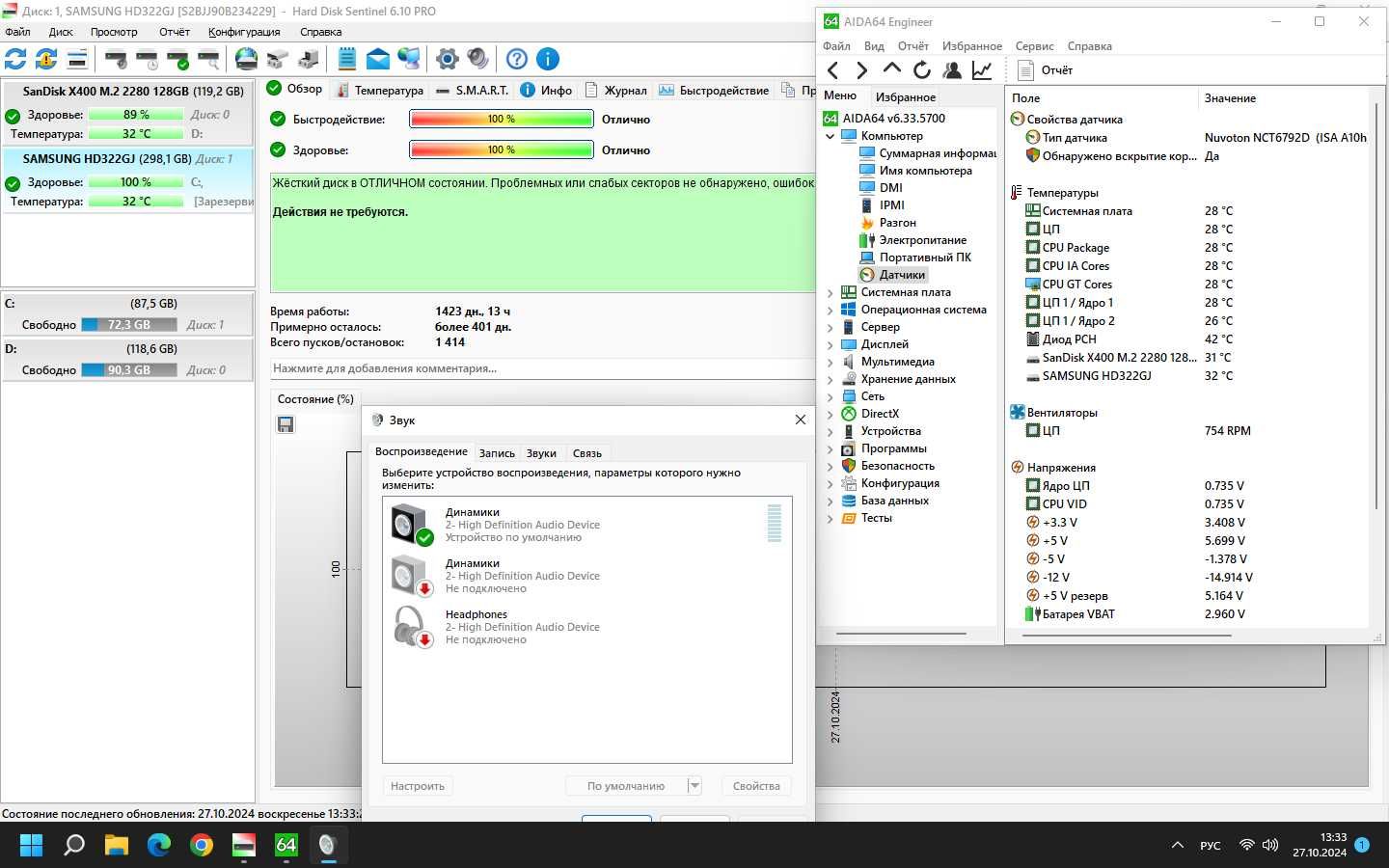Expand the Сервер tree node
This screenshot has width=1389, height=868.
[x=830, y=327]
